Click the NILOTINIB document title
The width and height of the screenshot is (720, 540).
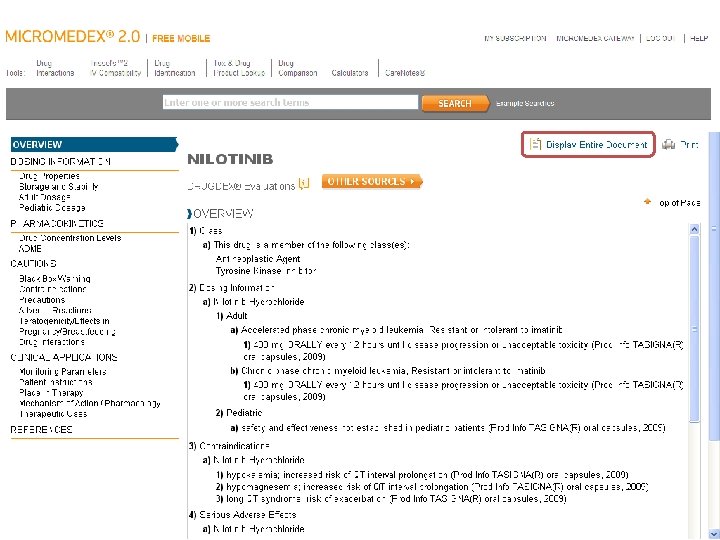230,159
